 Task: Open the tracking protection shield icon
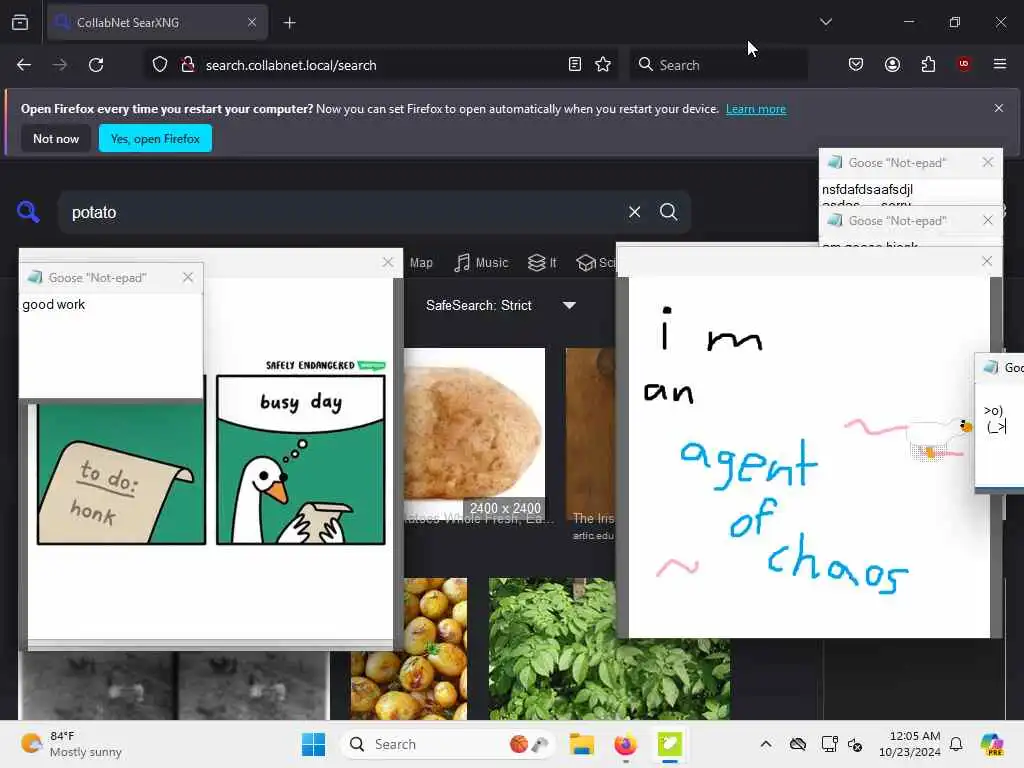point(160,65)
